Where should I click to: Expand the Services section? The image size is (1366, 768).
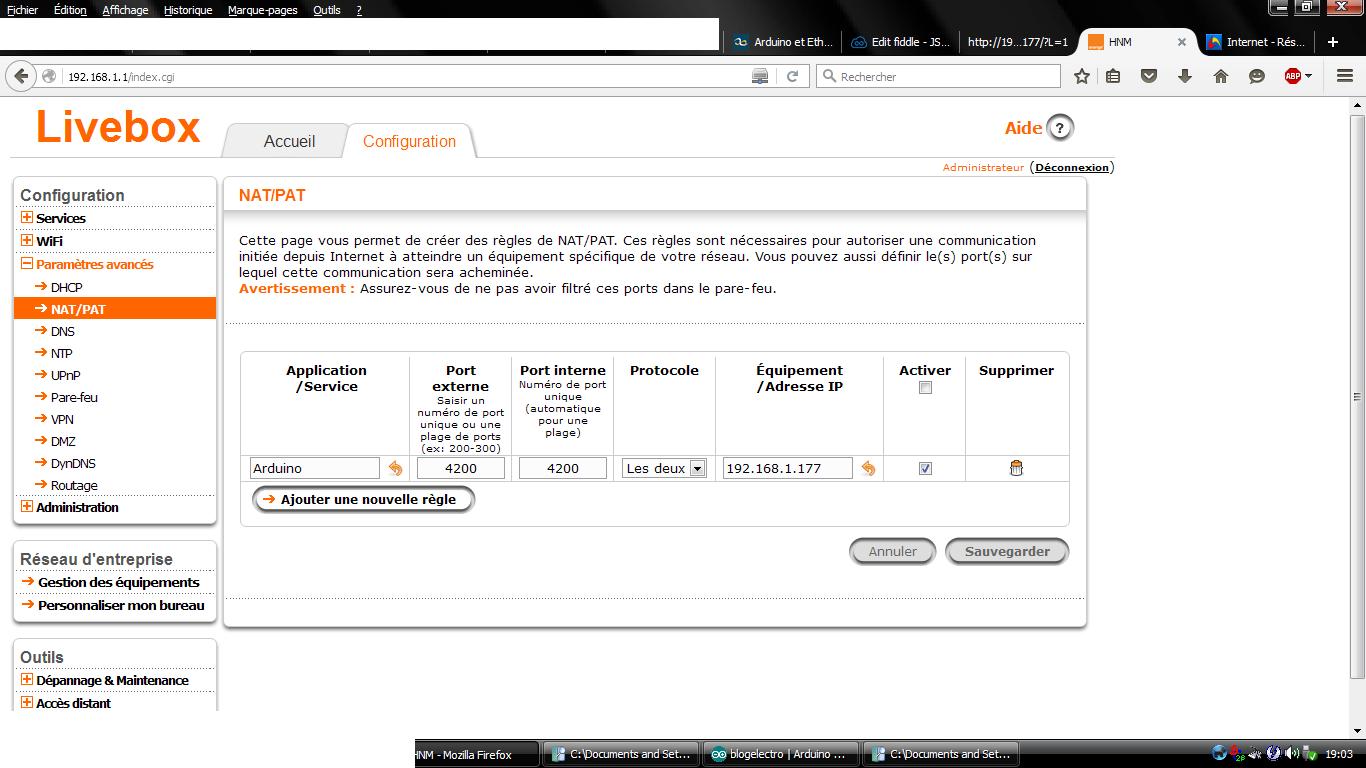click(x=27, y=218)
